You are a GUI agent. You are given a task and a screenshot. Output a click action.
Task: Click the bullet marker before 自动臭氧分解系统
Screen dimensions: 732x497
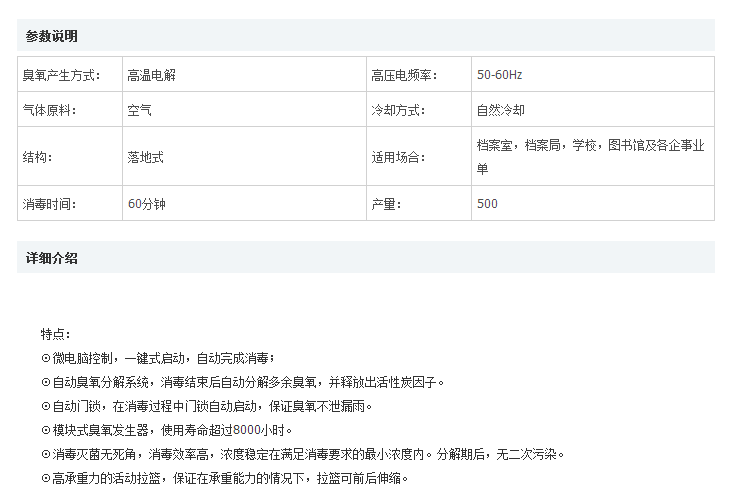46,382
